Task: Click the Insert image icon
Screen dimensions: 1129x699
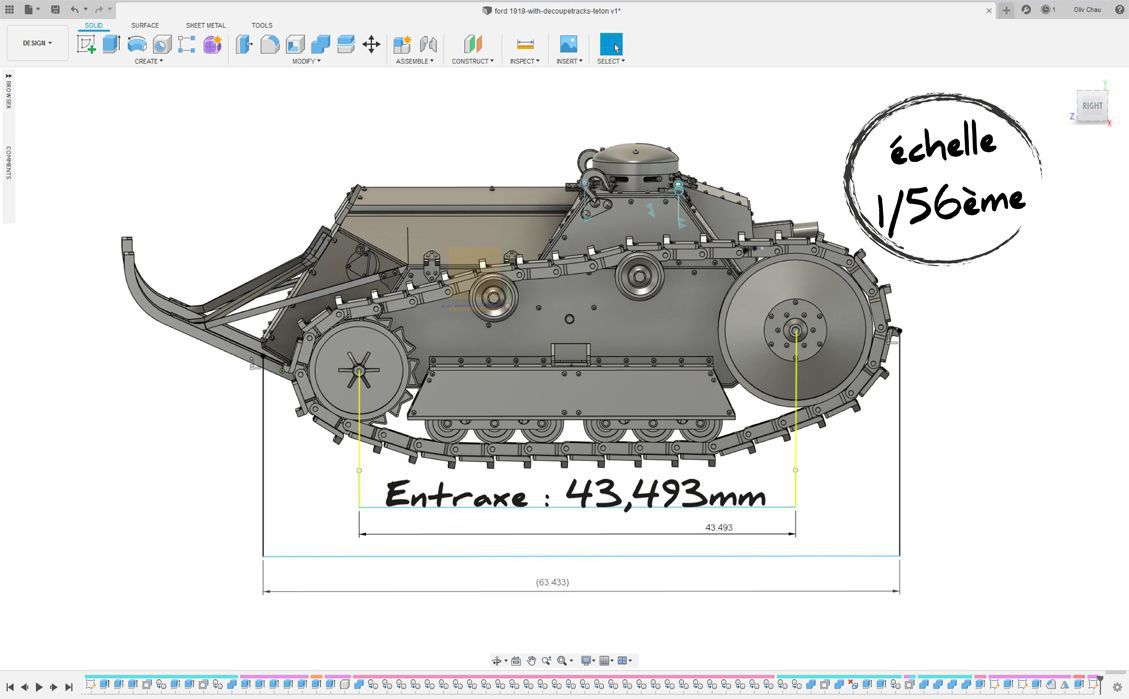Action: pos(568,44)
